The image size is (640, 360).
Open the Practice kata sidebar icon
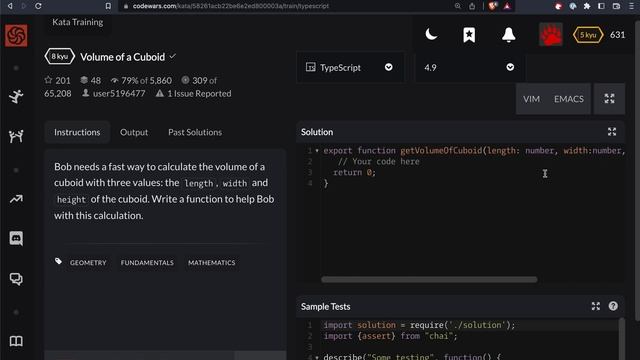16,96
